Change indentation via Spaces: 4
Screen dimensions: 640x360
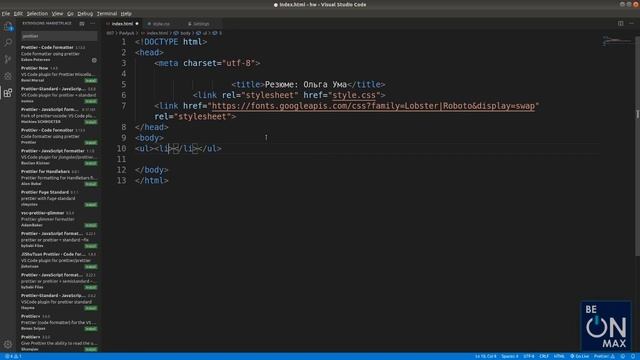click(510, 356)
